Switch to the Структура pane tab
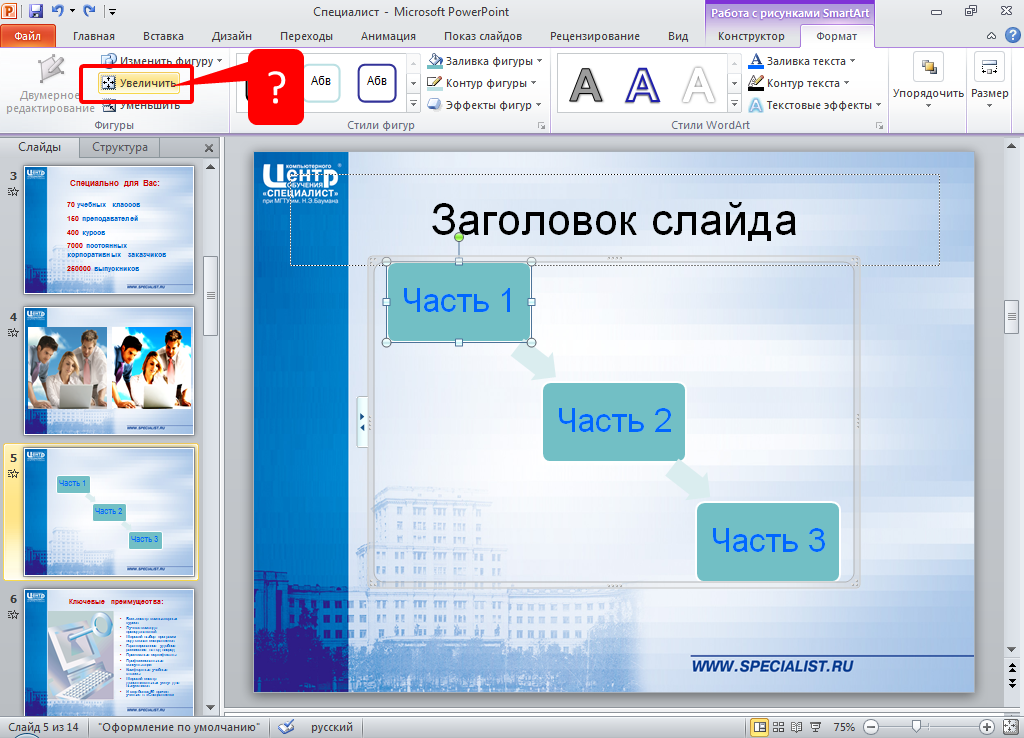The image size is (1024, 738). (119, 147)
